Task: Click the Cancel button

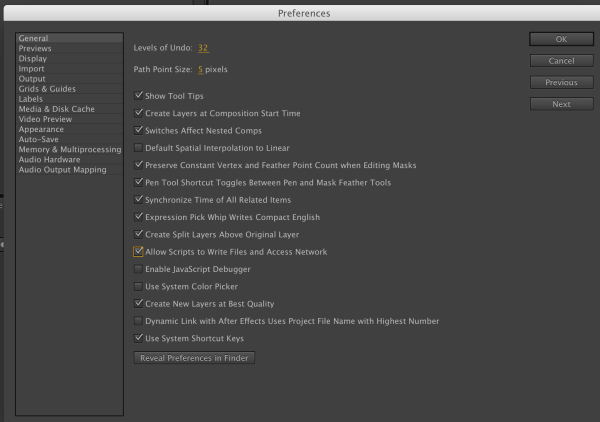Action: tap(561, 61)
